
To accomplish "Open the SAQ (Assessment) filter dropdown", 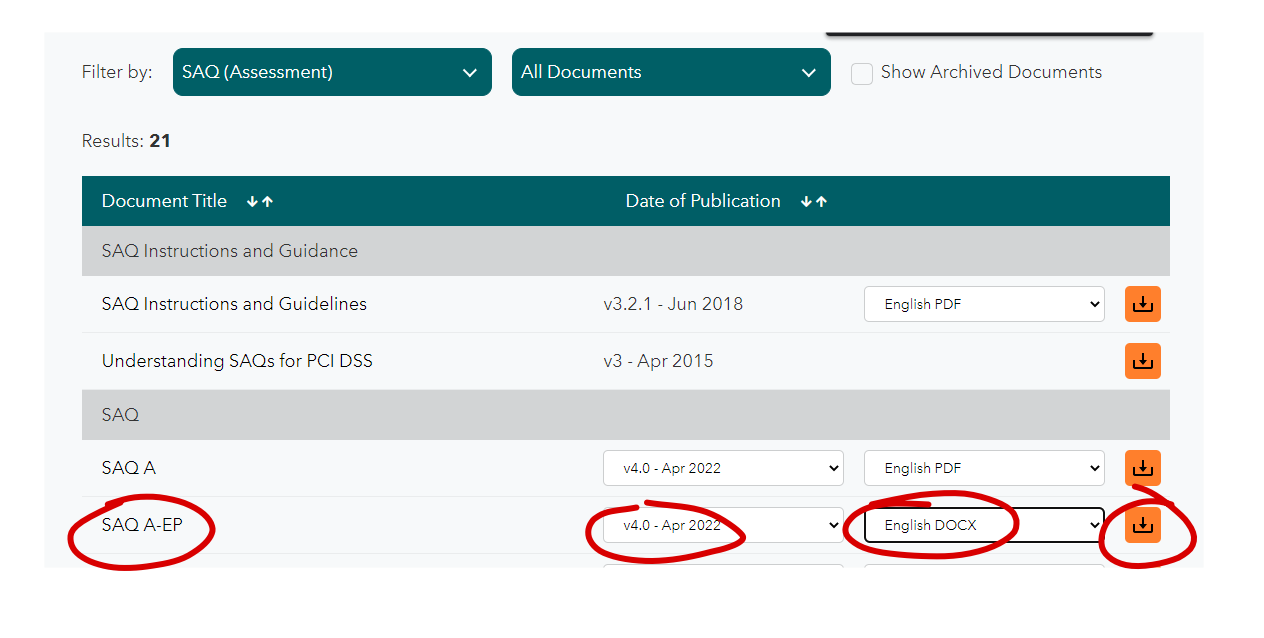I will tap(332, 72).
